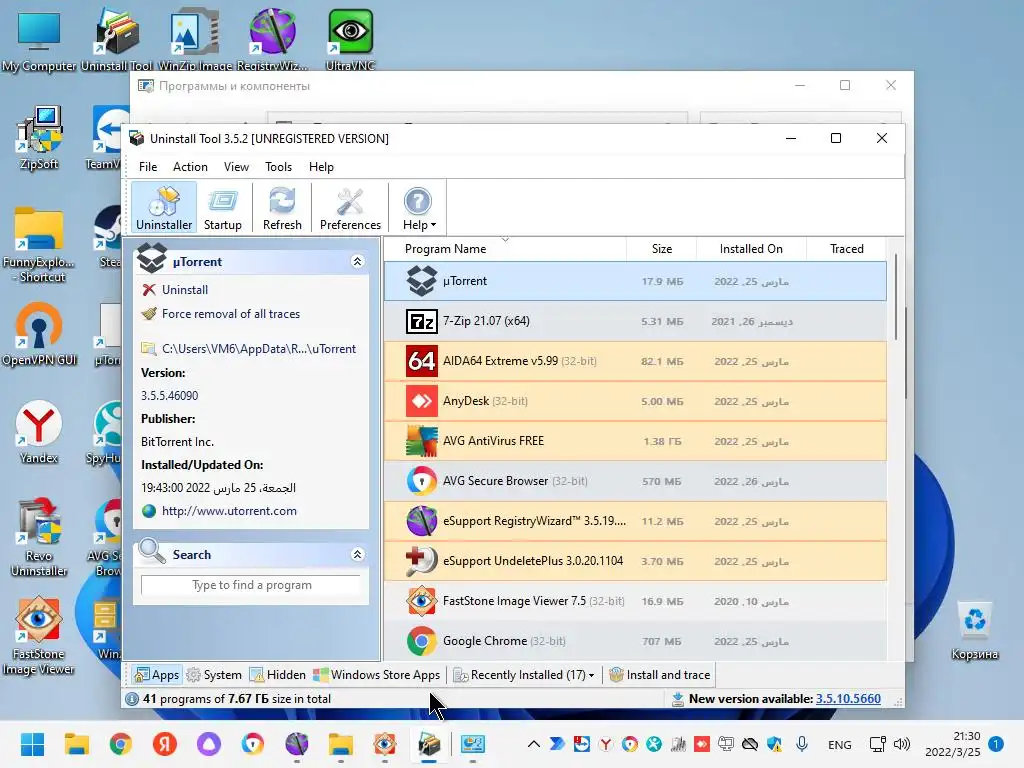This screenshot has height=768, width=1024.
Task: Select the FastStone Image Viewer list icon
Action: click(x=421, y=601)
